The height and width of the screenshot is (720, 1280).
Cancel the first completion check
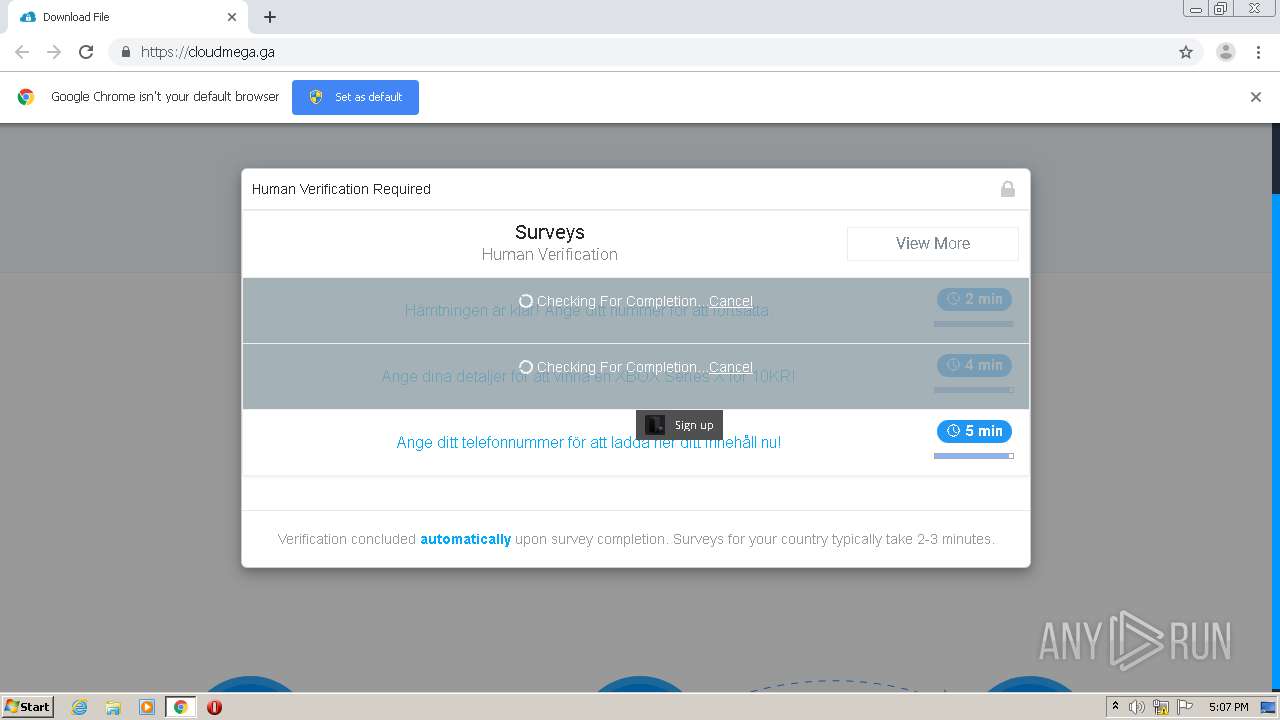[x=731, y=301]
